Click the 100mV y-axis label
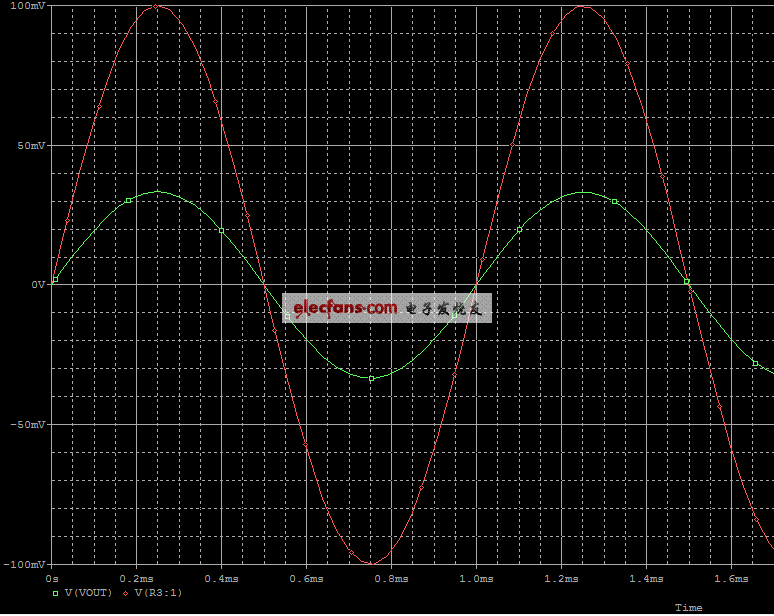Image resolution: width=774 pixels, height=616 pixels. point(28,6)
